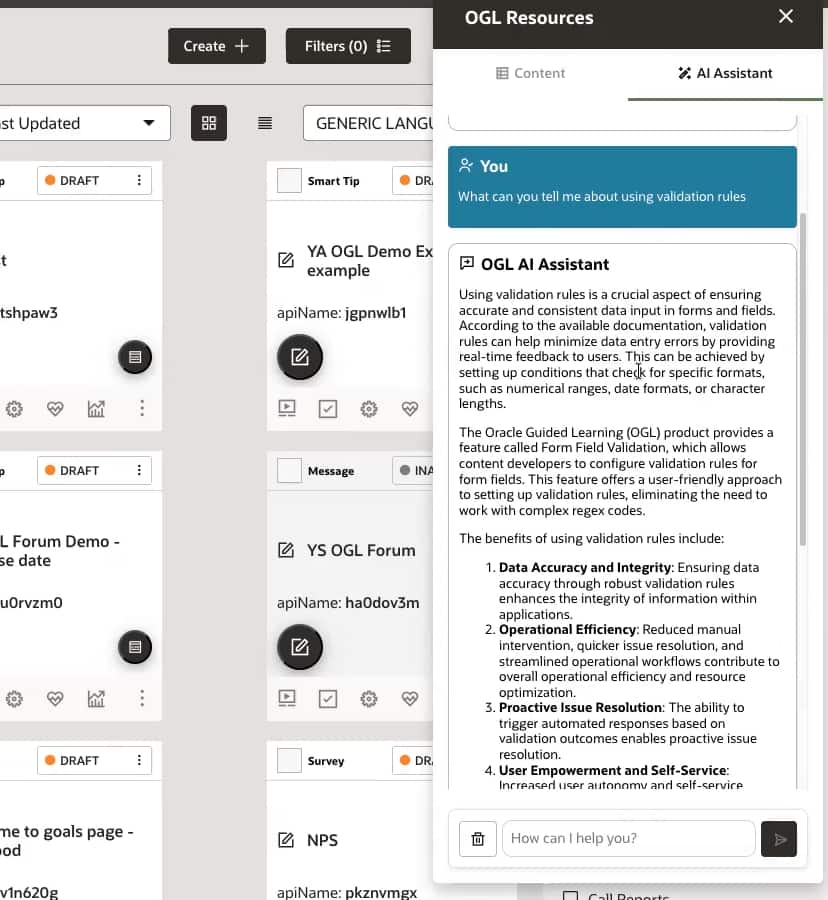Click the send message arrow button

[x=779, y=839]
